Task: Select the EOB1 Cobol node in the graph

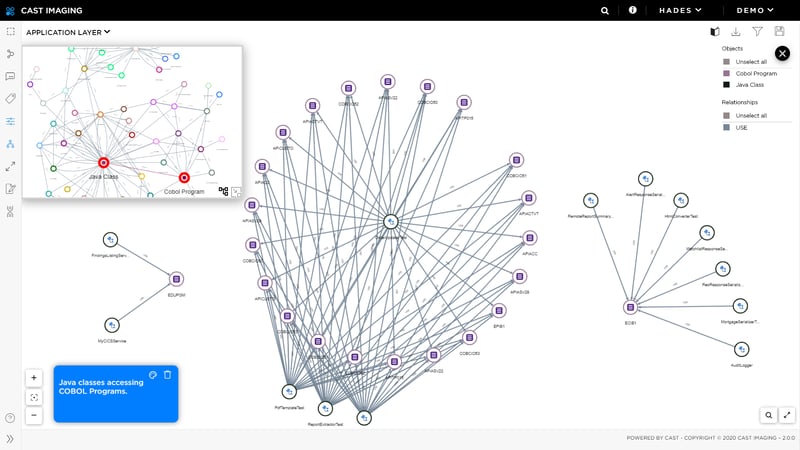Action: coord(631,307)
